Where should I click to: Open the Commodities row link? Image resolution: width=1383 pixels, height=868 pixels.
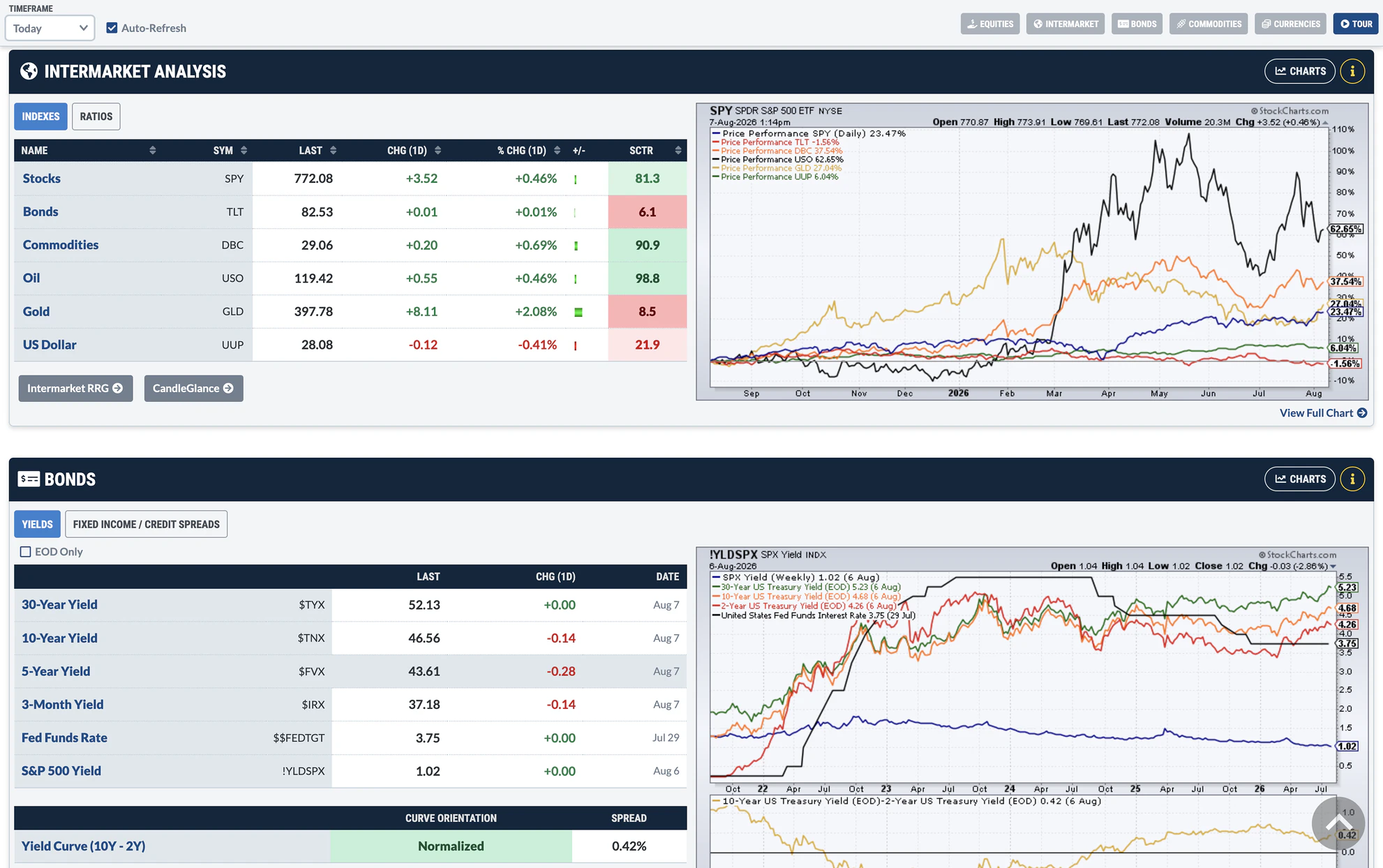pos(61,245)
